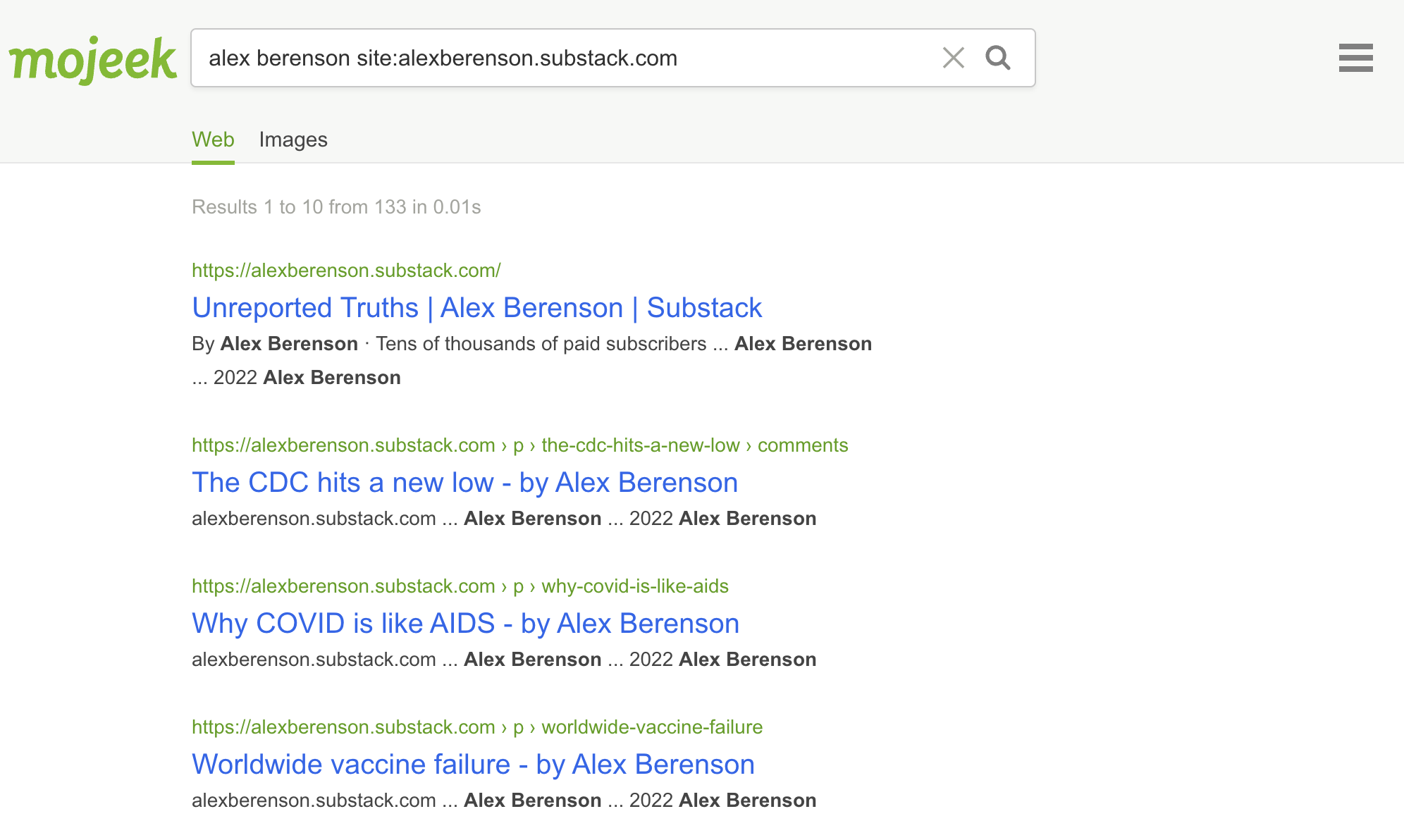Open Worldwide vaccine failure result
1404x840 pixels.
tap(473, 765)
